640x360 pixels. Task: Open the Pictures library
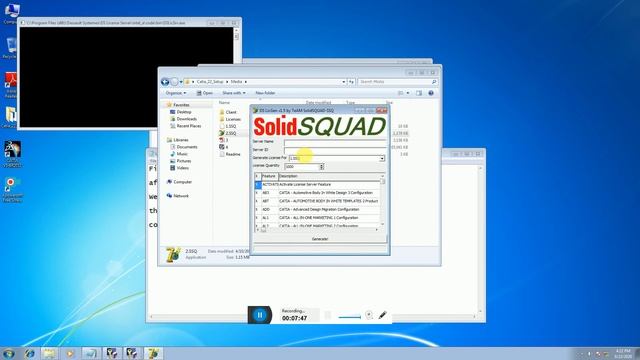point(184,161)
